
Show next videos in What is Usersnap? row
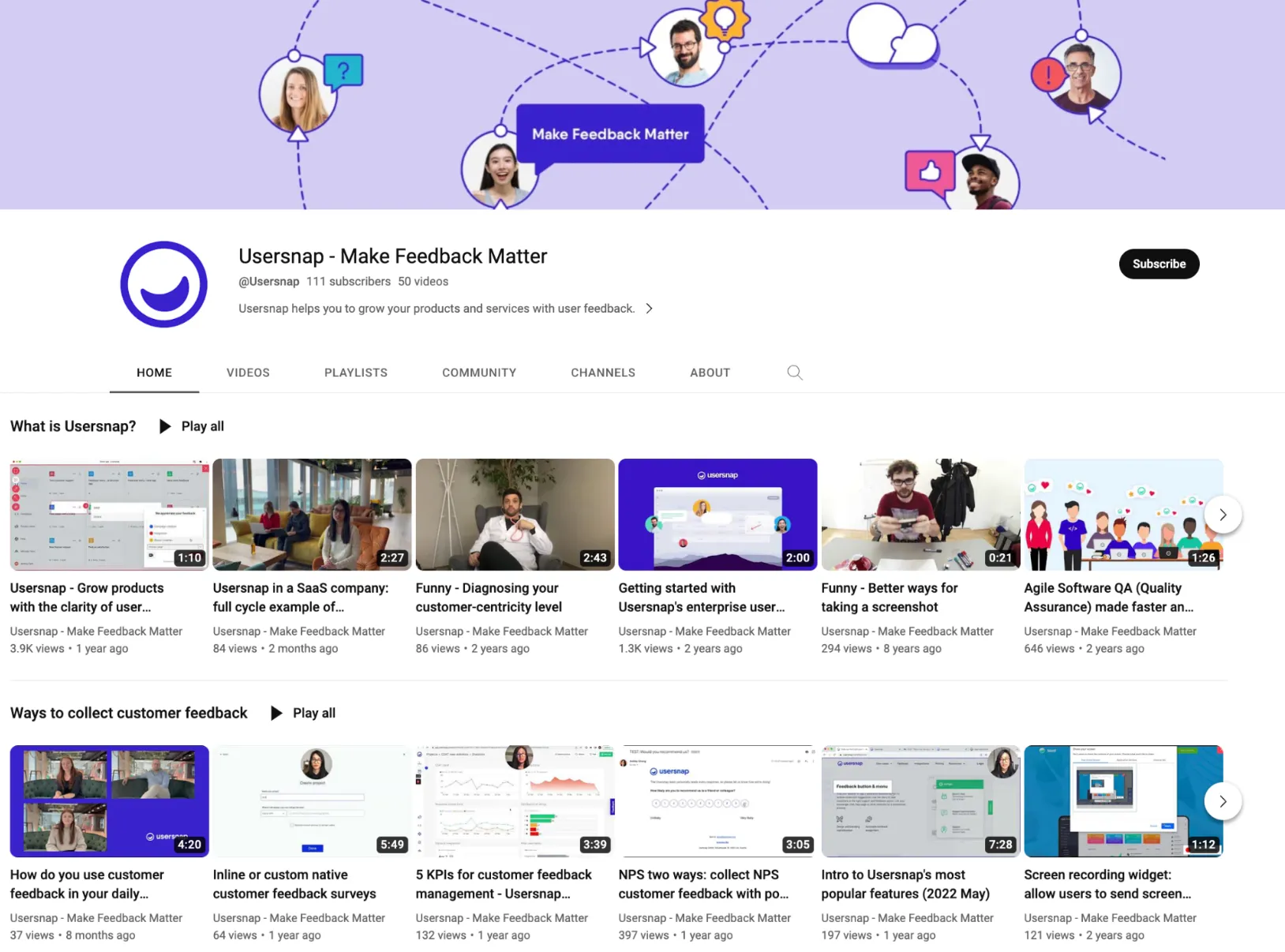(x=1223, y=515)
